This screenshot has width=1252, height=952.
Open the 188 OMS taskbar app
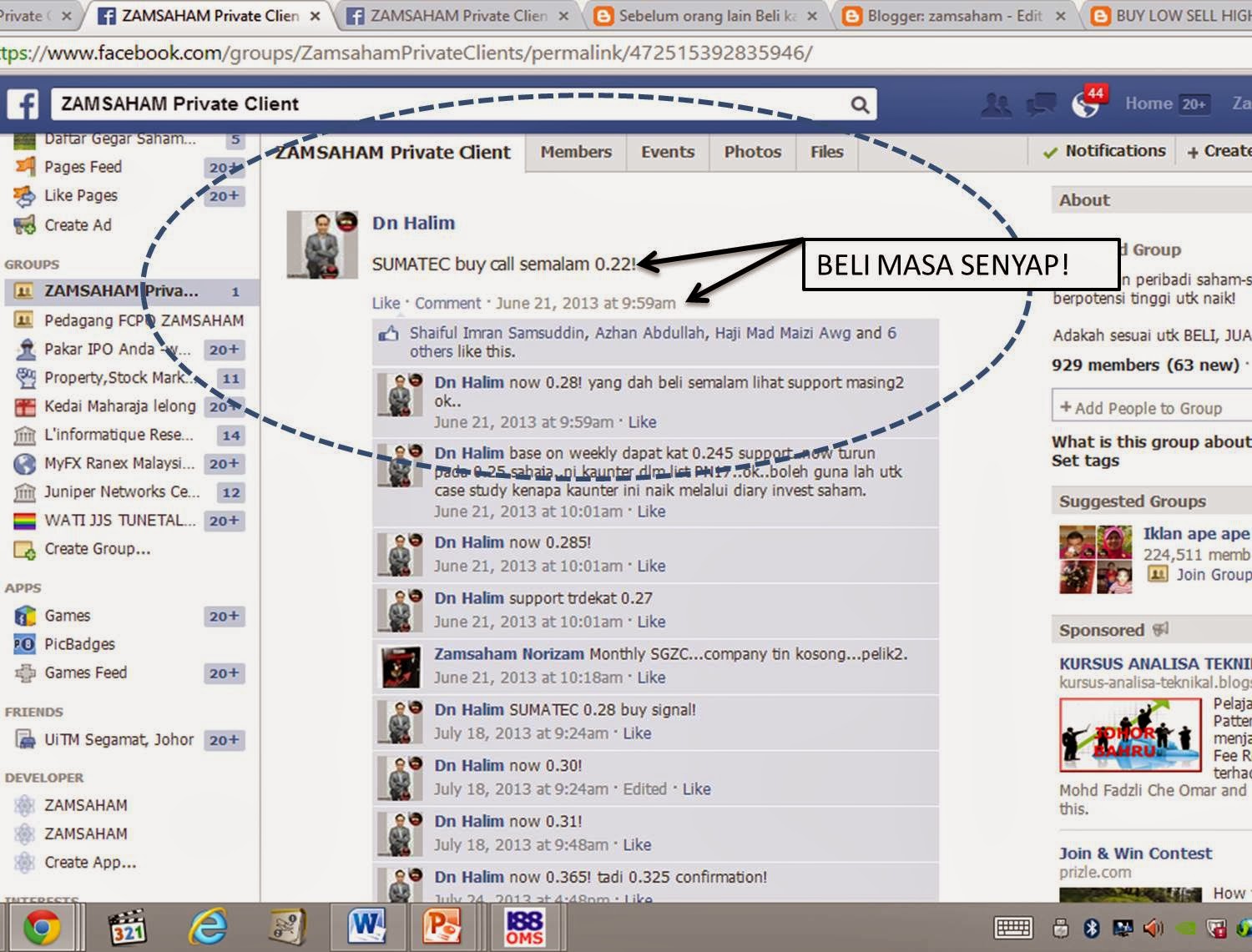click(524, 927)
